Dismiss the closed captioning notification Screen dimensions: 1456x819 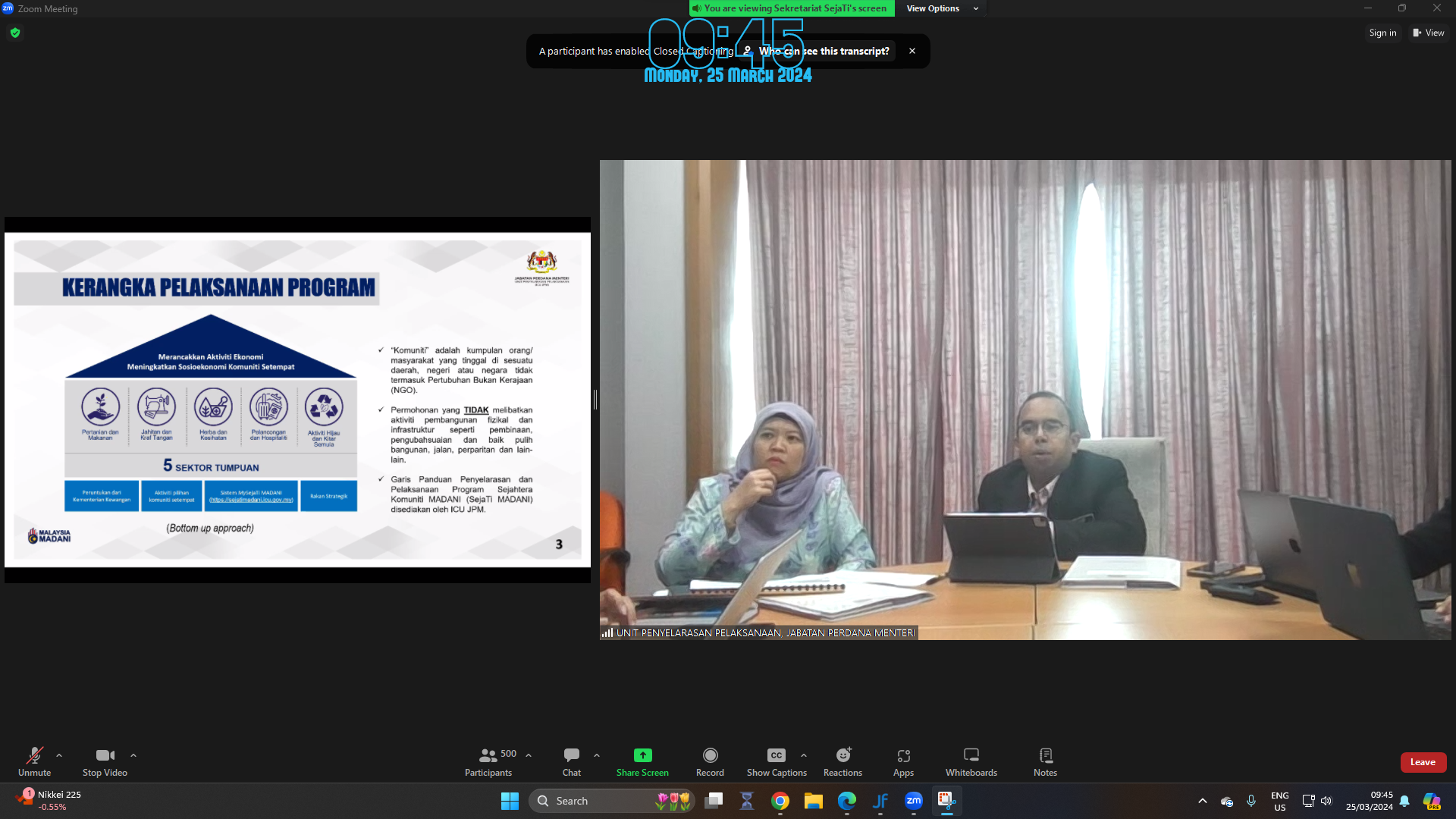pyautogui.click(x=912, y=51)
